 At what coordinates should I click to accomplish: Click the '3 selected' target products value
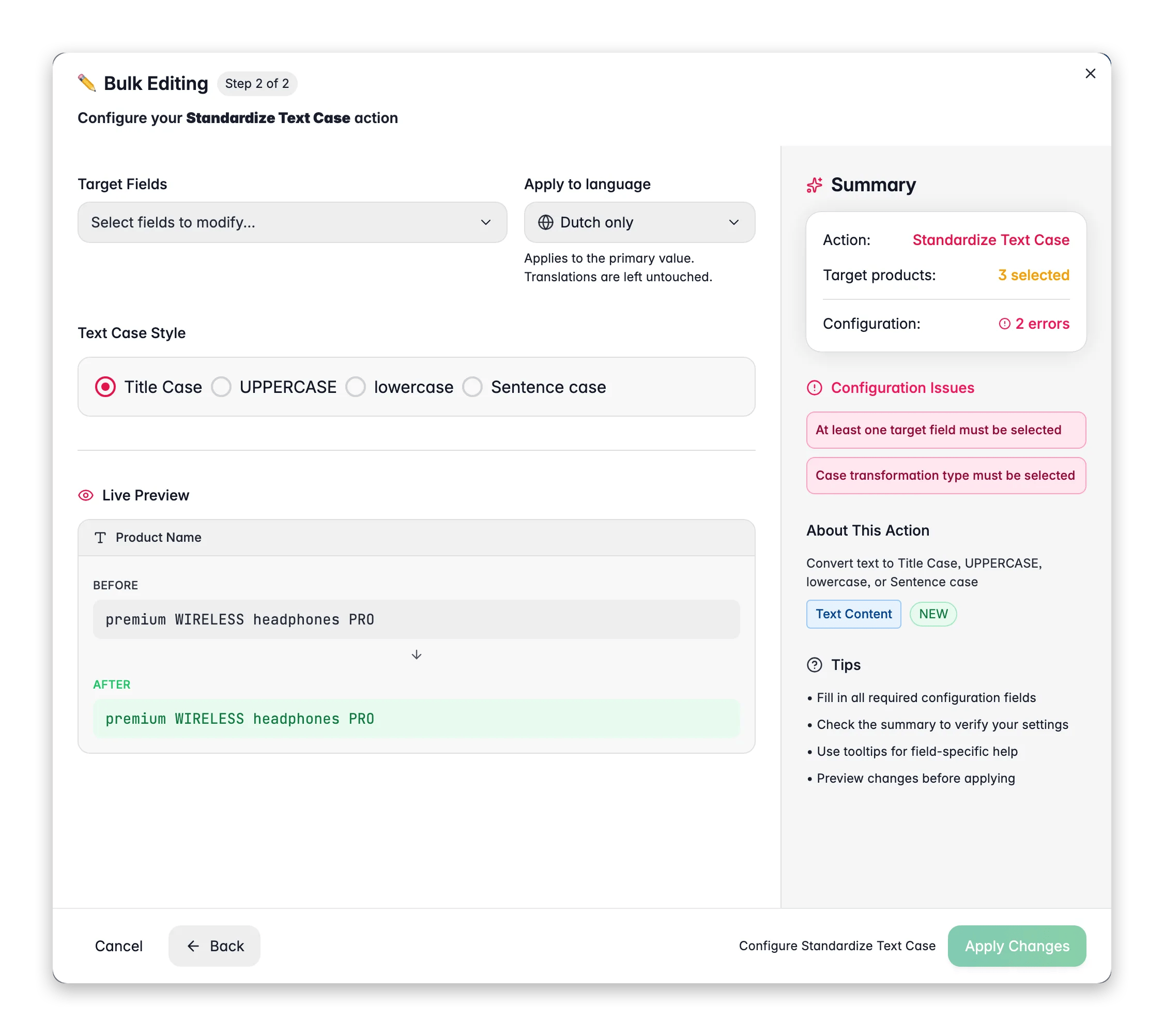(x=1034, y=275)
